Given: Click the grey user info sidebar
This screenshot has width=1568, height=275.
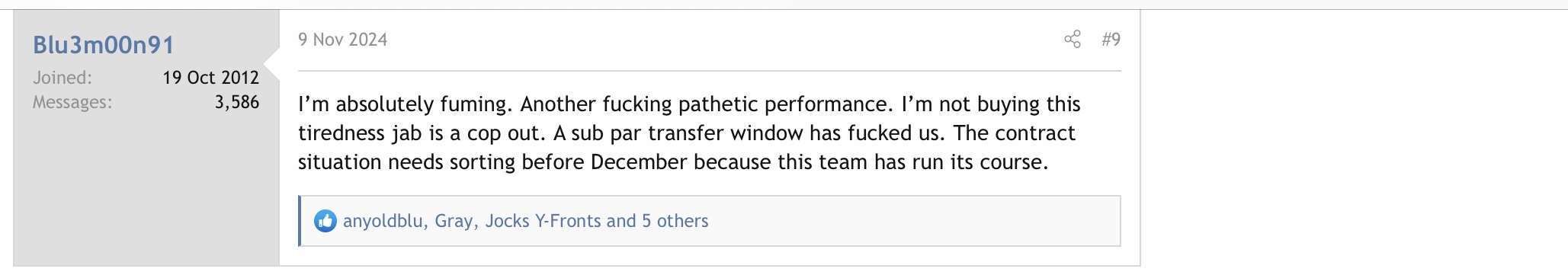Looking at the screenshot, I should (146, 190).
